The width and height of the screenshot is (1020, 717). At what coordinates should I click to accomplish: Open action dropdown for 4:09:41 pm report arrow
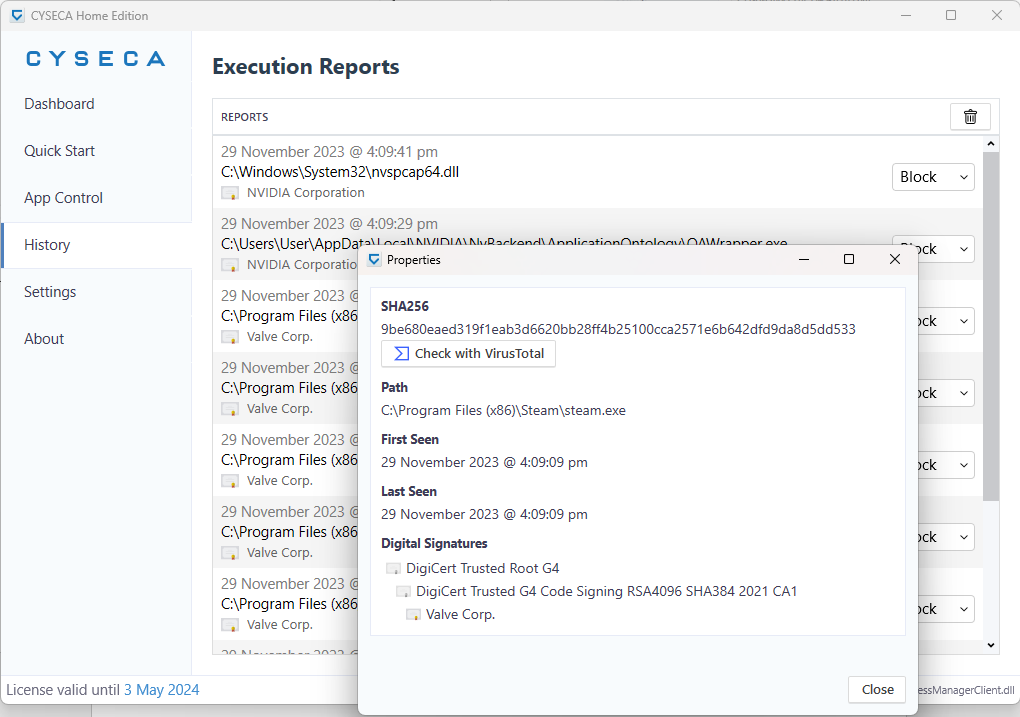[x=963, y=177]
